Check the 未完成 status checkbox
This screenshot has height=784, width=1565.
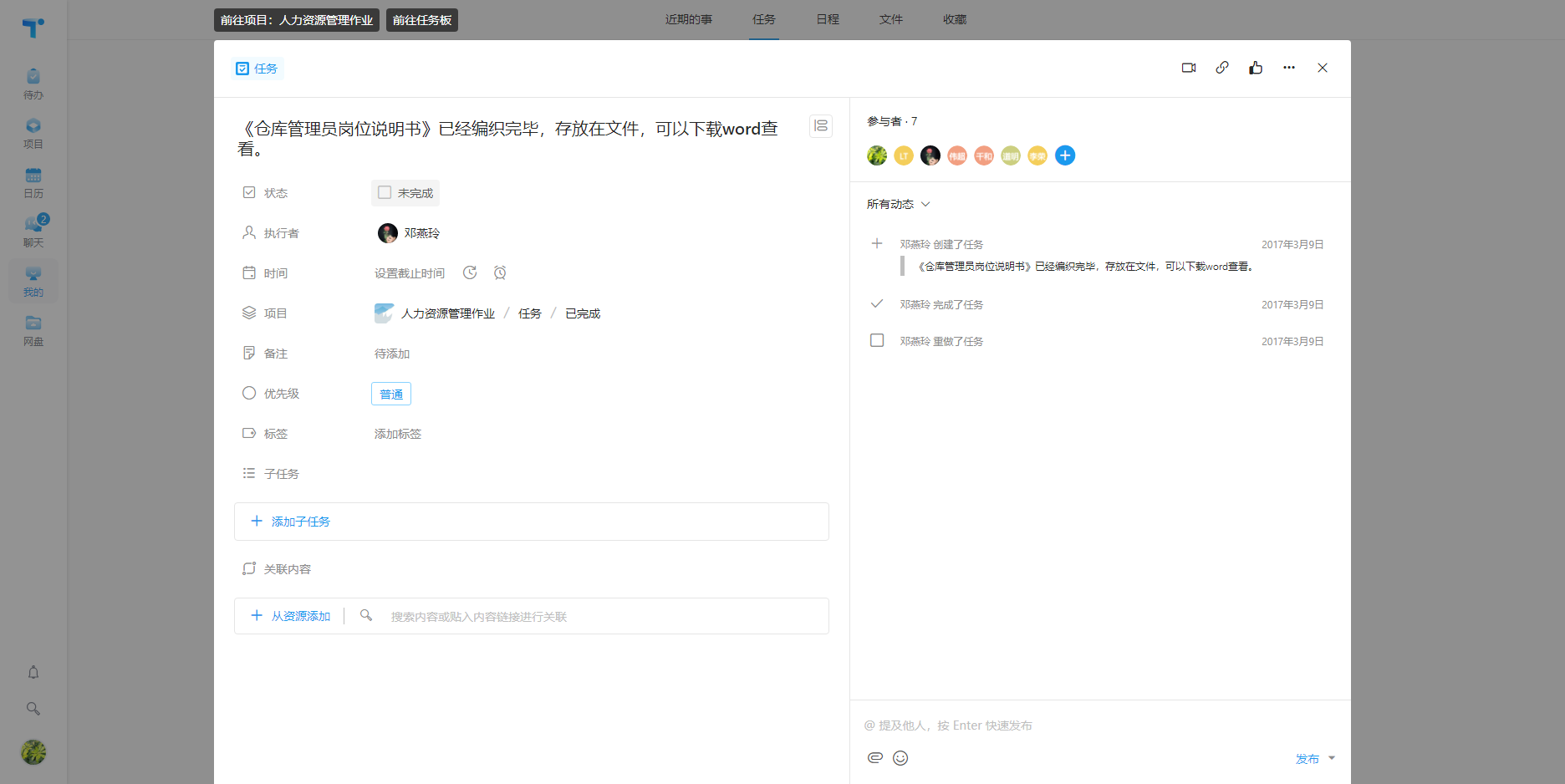385,192
